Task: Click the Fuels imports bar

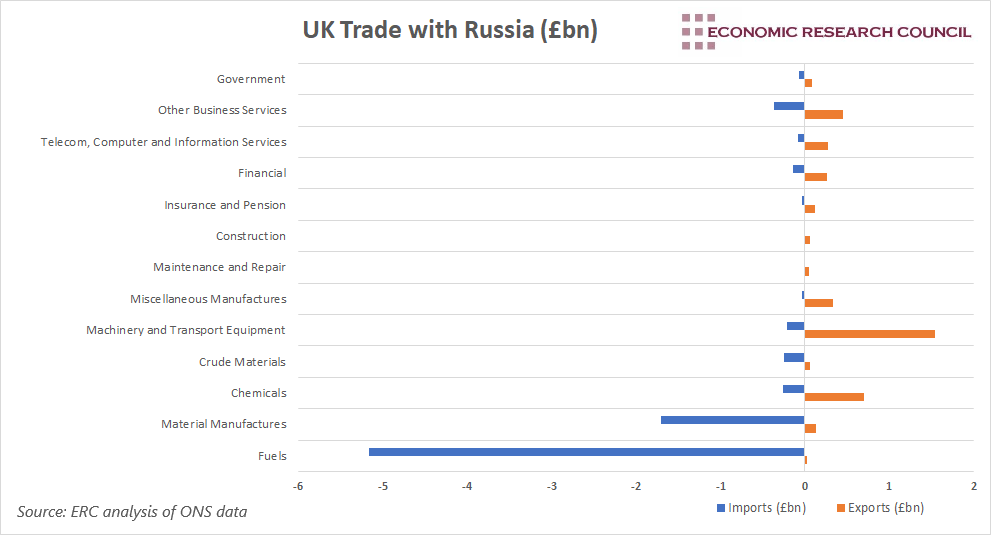Action: (586, 452)
